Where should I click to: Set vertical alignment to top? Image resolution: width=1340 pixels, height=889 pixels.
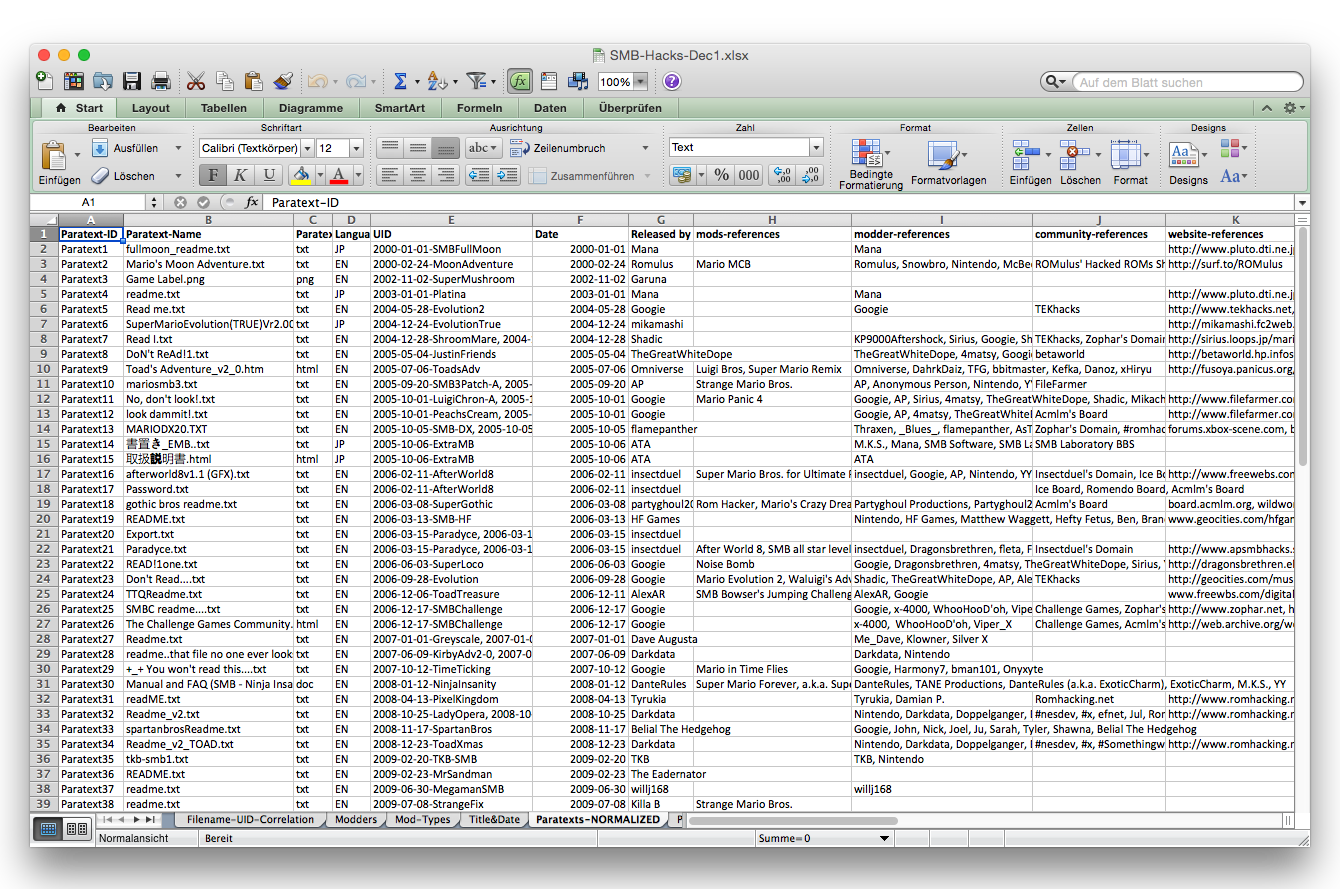coord(390,147)
